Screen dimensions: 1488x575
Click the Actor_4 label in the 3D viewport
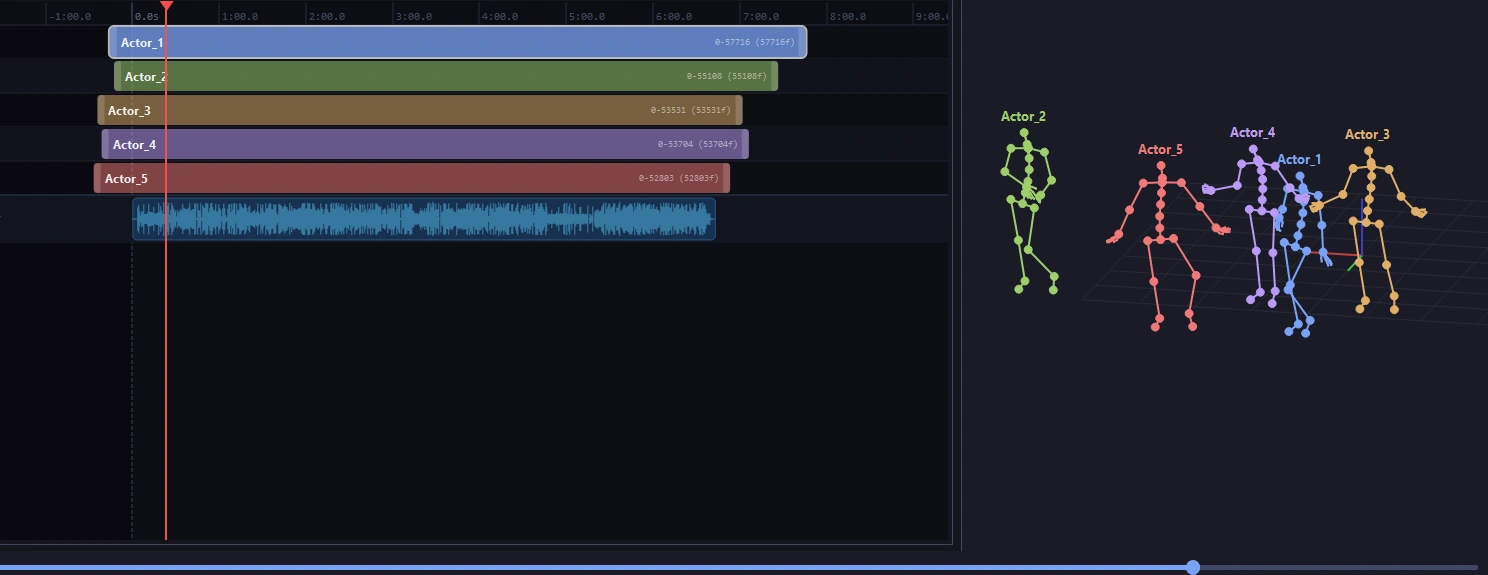[1252, 132]
